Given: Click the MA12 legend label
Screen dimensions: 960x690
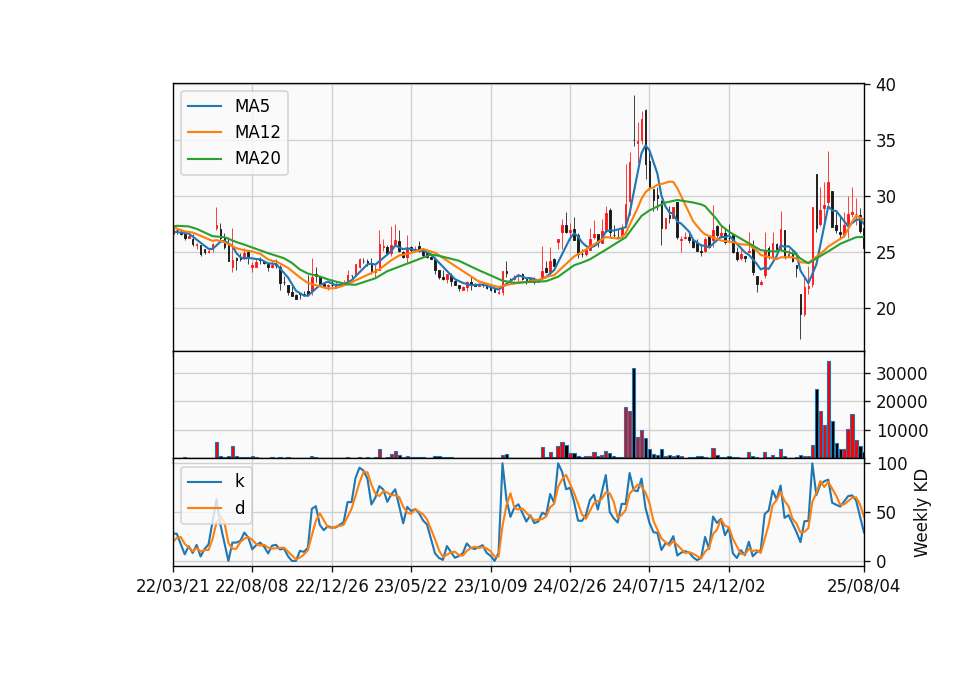Looking at the screenshot, I should pyautogui.click(x=257, y=132).
